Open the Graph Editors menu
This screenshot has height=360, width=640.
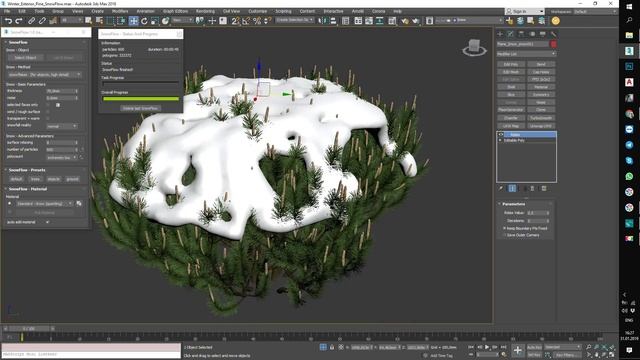tap(176, 11)
